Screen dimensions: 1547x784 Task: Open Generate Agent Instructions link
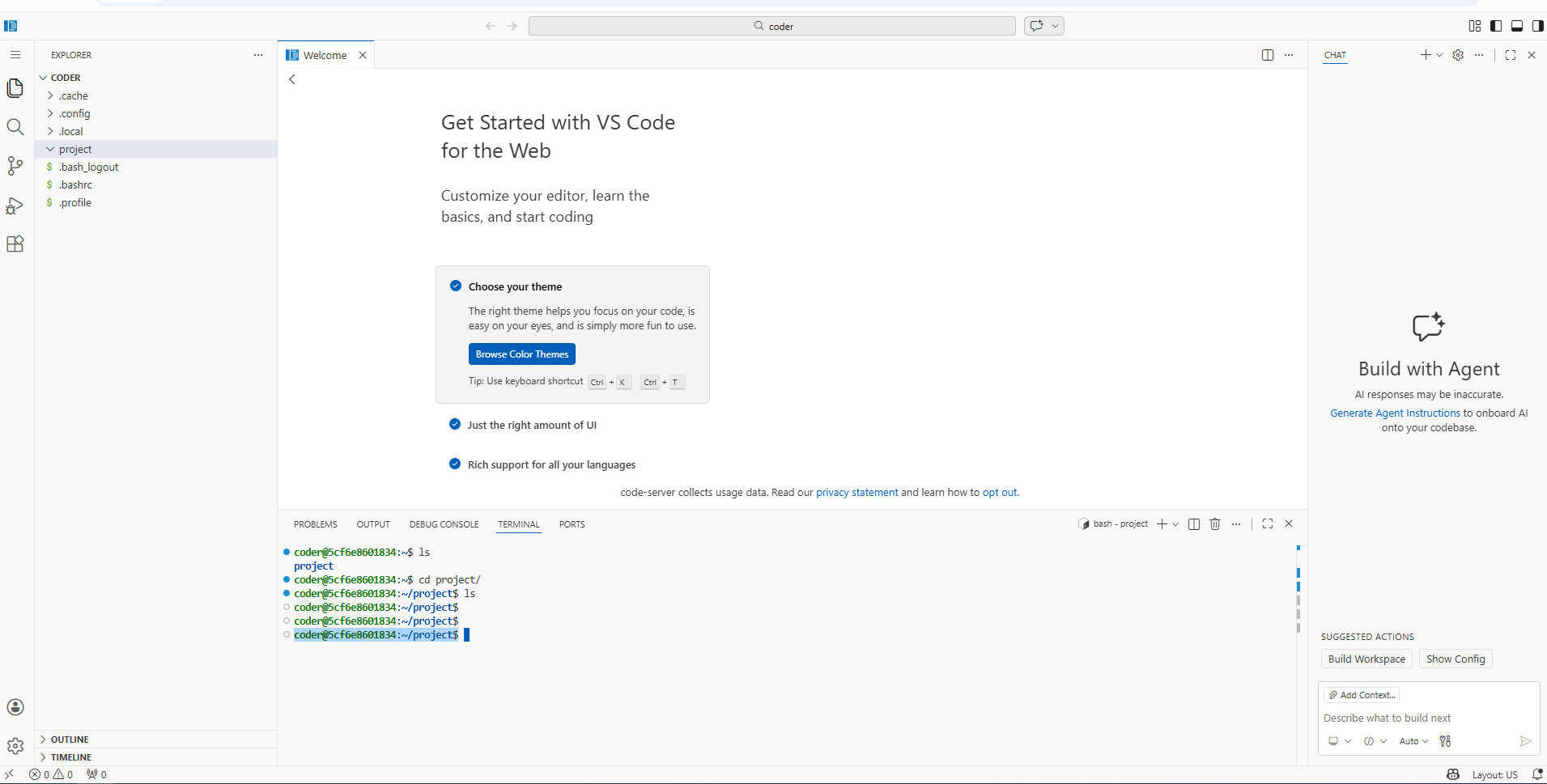tap(1395, 413)
